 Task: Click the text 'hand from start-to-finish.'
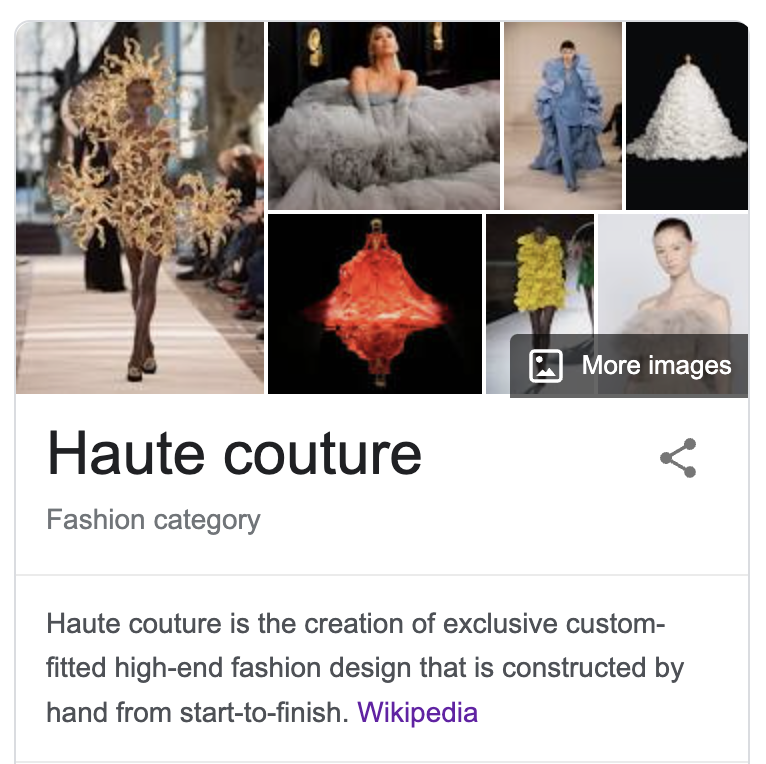[197, 712]
